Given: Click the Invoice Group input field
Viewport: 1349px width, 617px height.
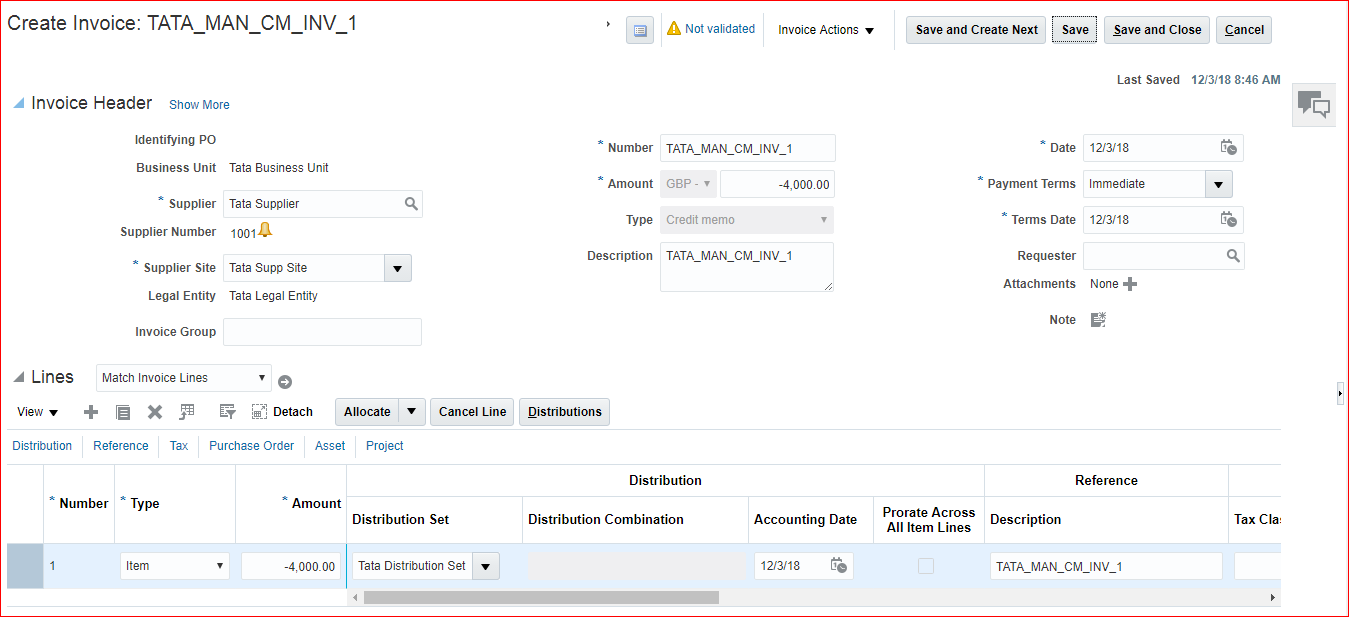Looking at the screenshot, I should coord(322,332).
